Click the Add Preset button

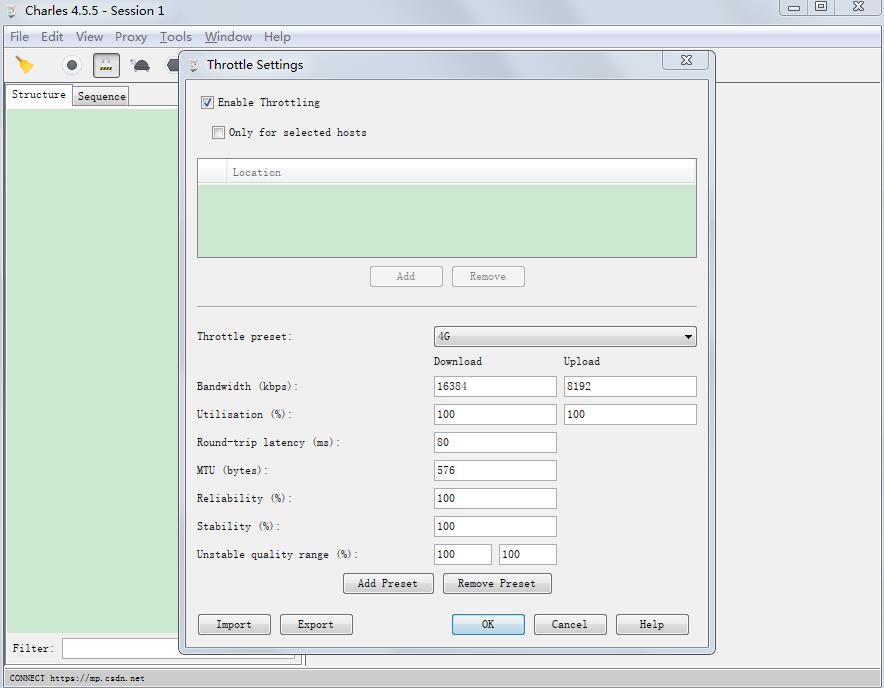click(388, 584)
